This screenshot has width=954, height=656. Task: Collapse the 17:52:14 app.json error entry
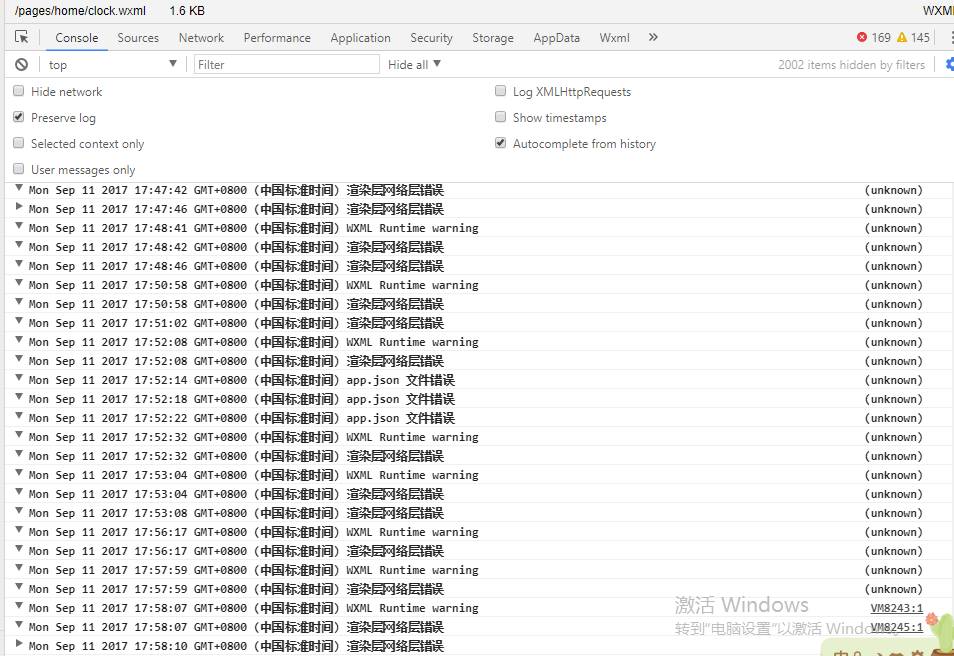(x=19, y=379)
